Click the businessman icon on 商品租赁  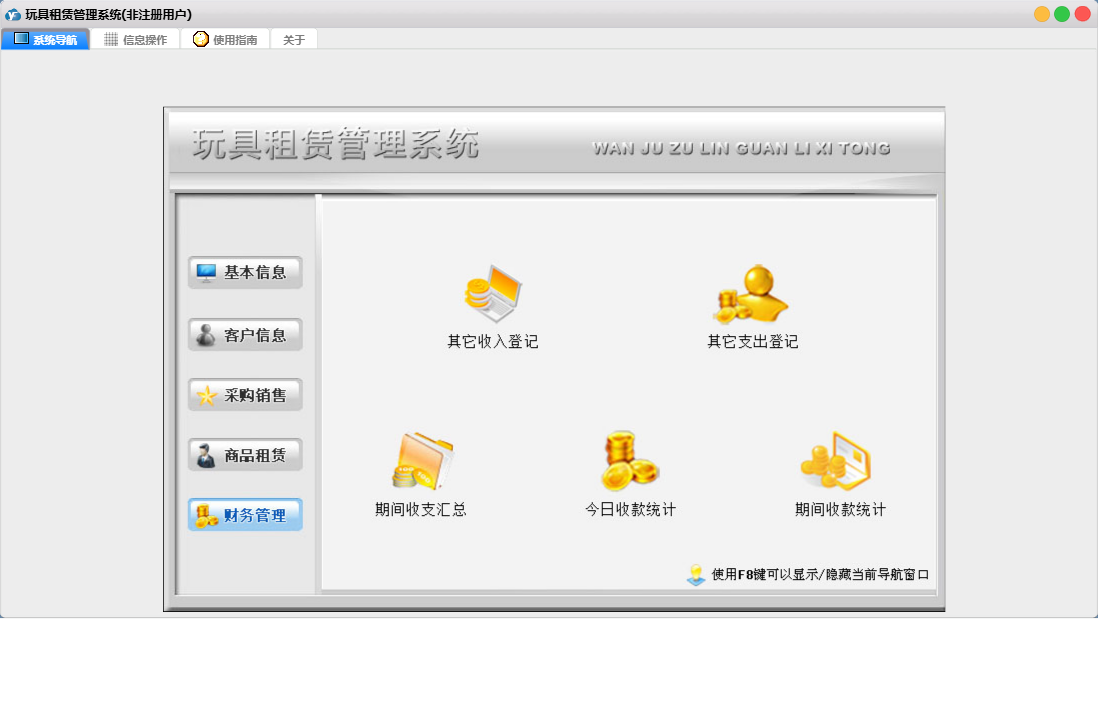pos(206,455)
